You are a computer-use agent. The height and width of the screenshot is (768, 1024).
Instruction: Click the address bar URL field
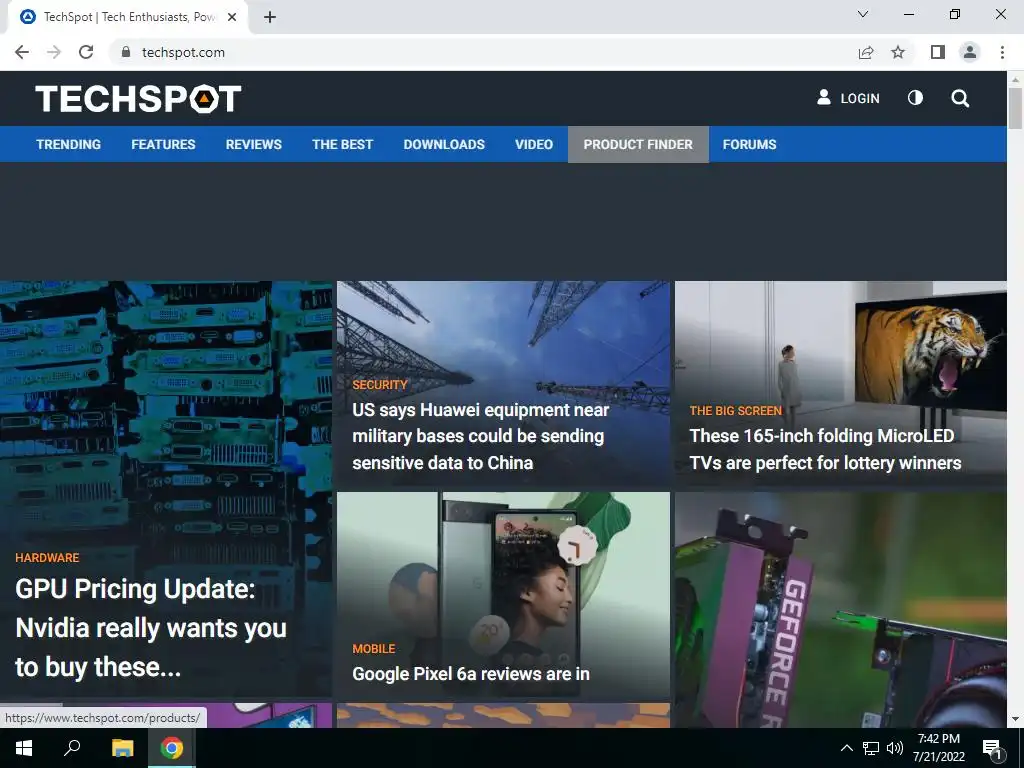point(483,52)
